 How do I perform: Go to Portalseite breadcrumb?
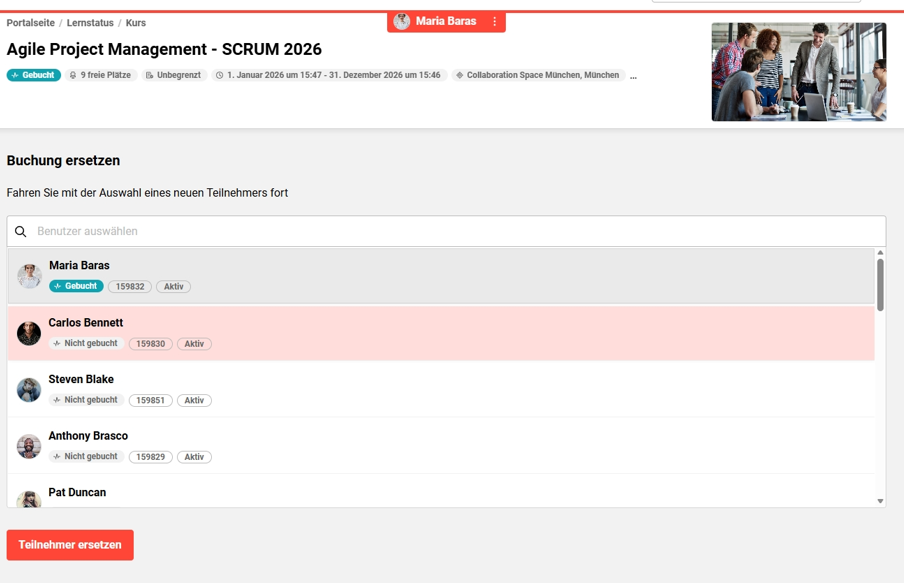31,23
